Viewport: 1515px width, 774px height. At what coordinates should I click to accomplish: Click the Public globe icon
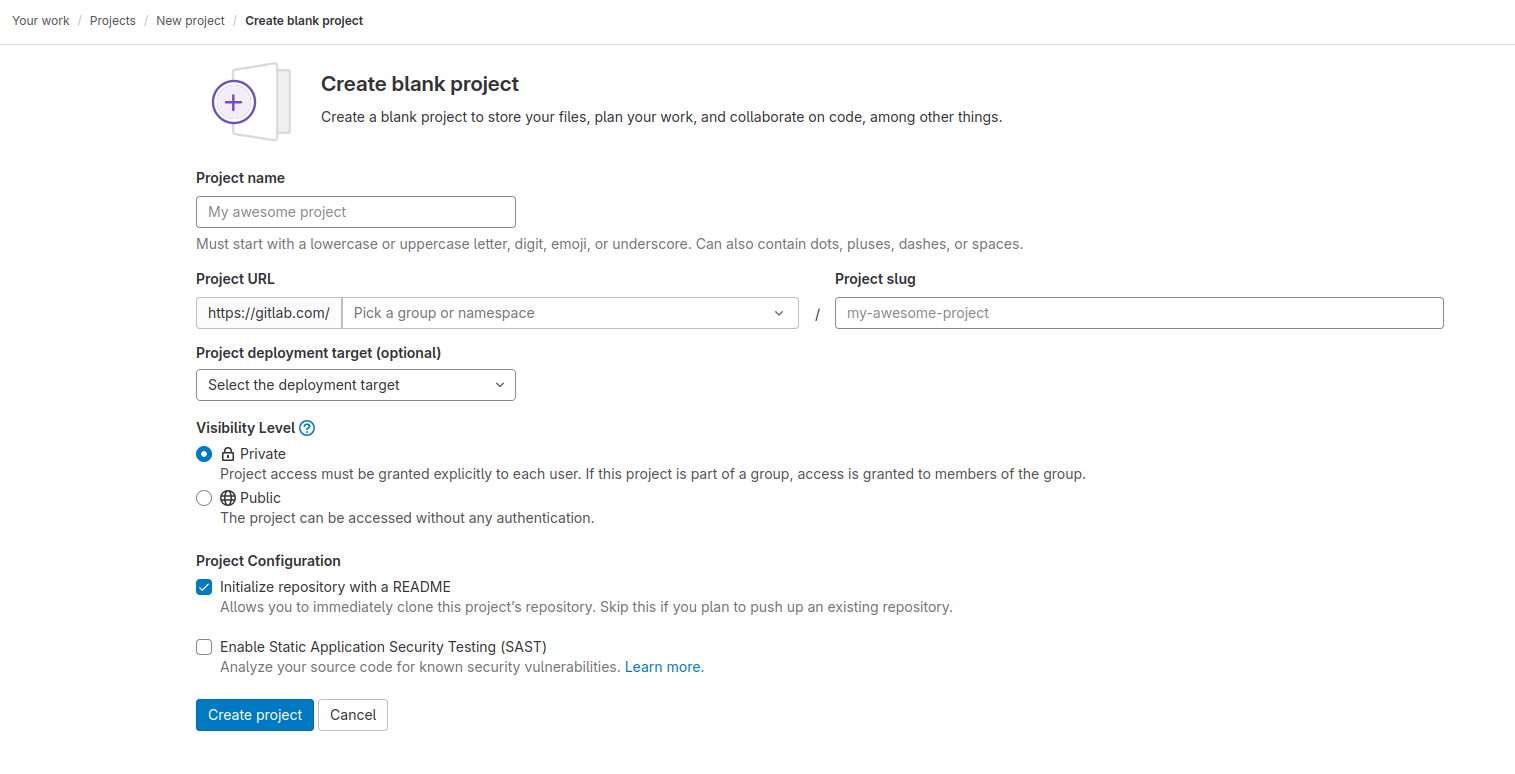click(227, 498)
